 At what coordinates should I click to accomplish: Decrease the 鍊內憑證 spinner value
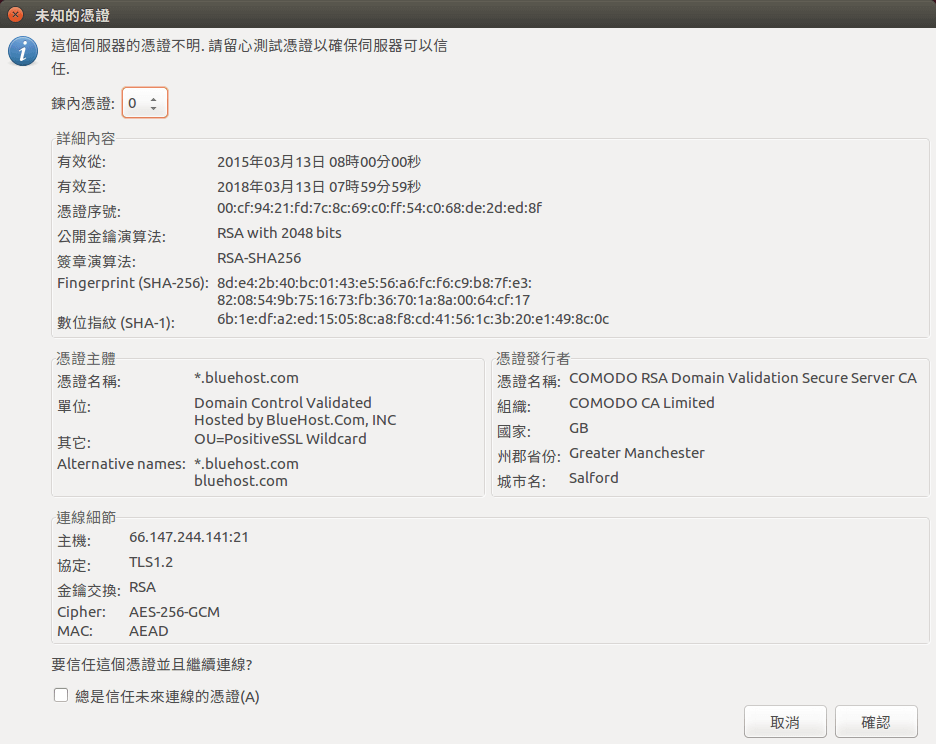153,108
